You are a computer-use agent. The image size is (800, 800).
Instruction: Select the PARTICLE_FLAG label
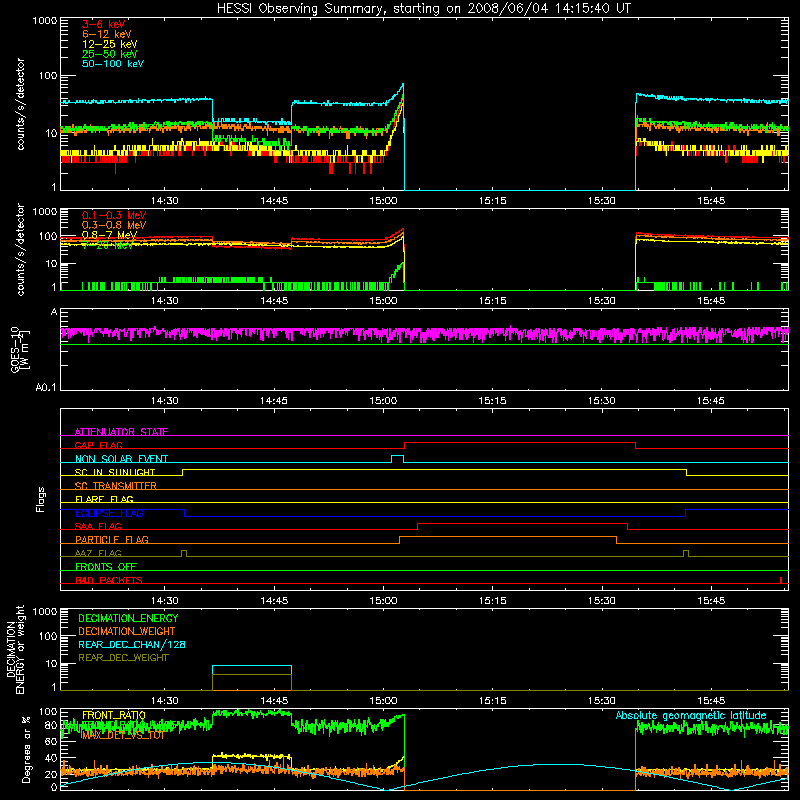point(112,540)
